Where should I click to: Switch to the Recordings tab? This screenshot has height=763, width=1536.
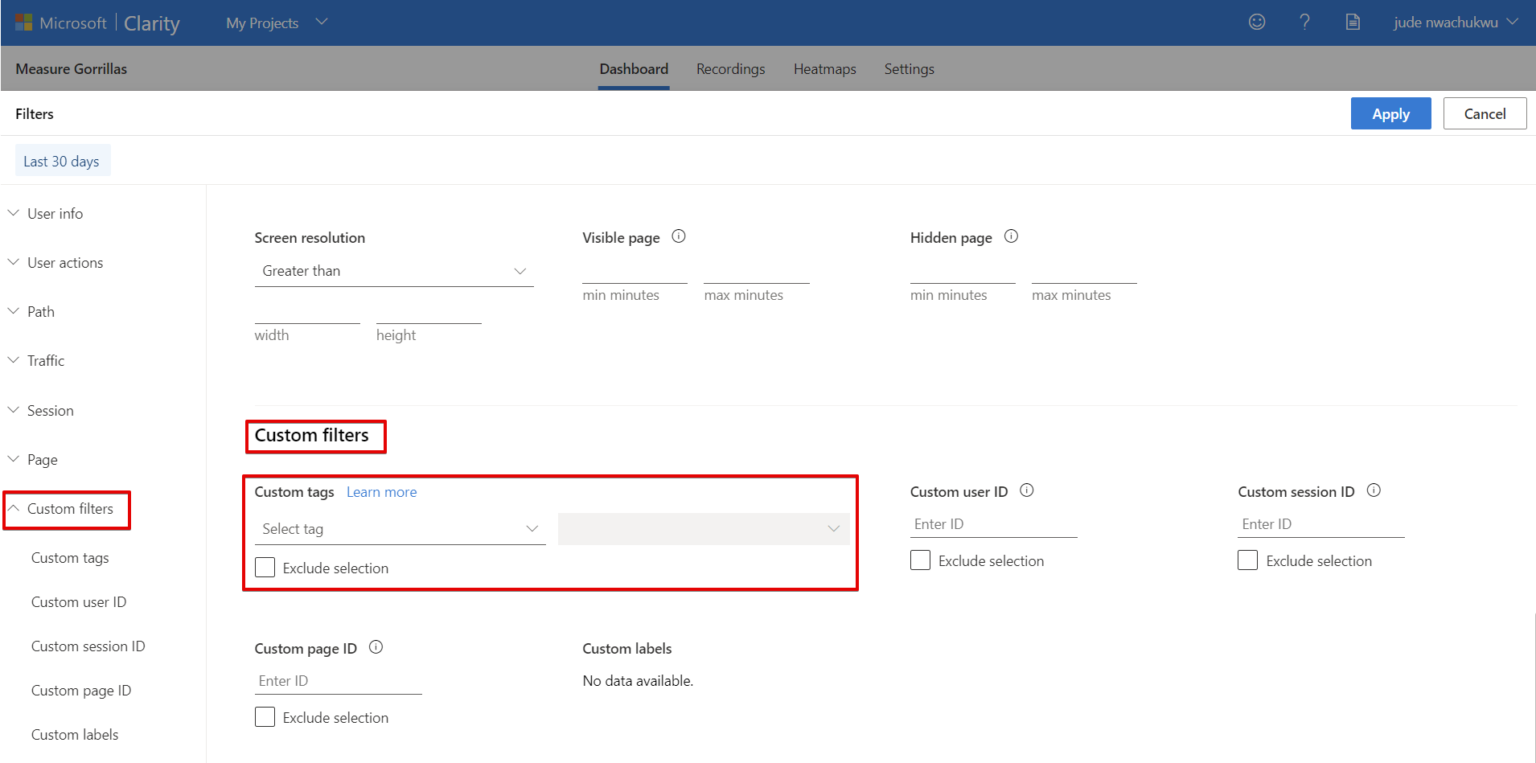point(730,68)
